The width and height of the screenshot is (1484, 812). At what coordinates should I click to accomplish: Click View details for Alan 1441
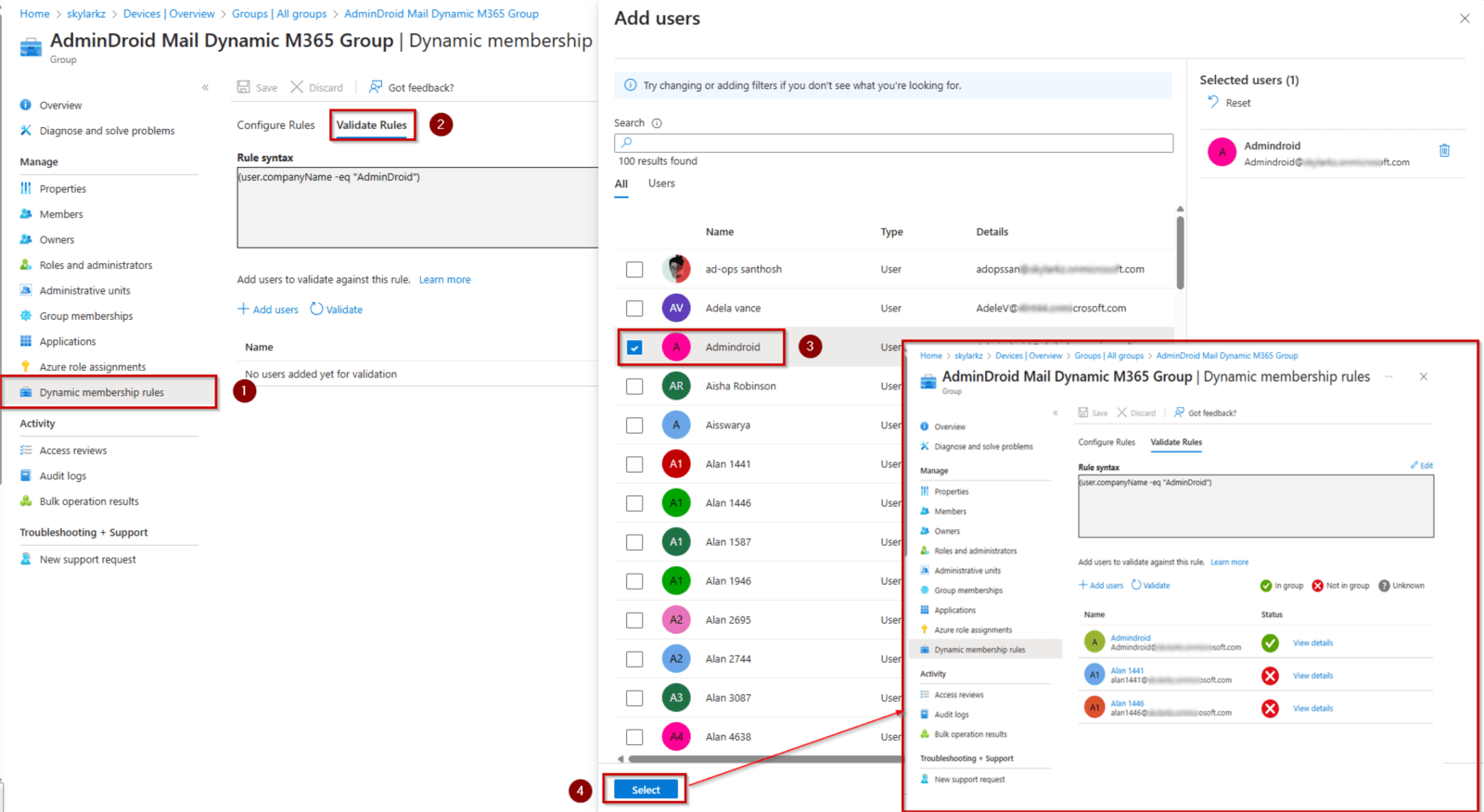1312,676
